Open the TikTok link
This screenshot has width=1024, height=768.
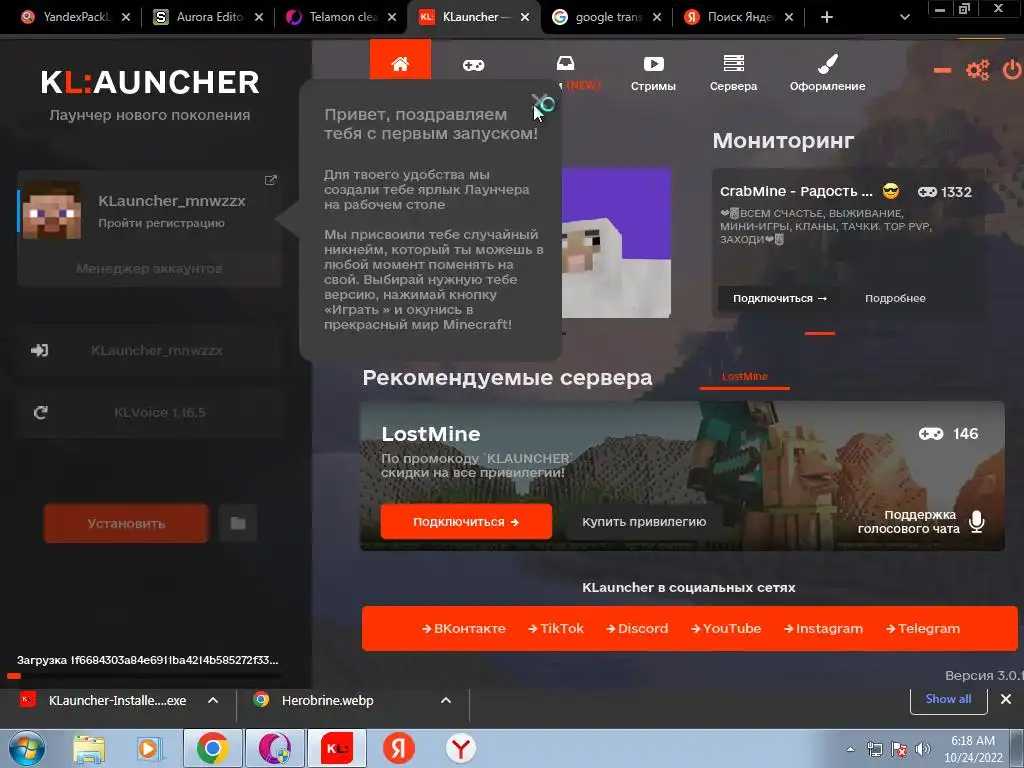coord(556,628)
